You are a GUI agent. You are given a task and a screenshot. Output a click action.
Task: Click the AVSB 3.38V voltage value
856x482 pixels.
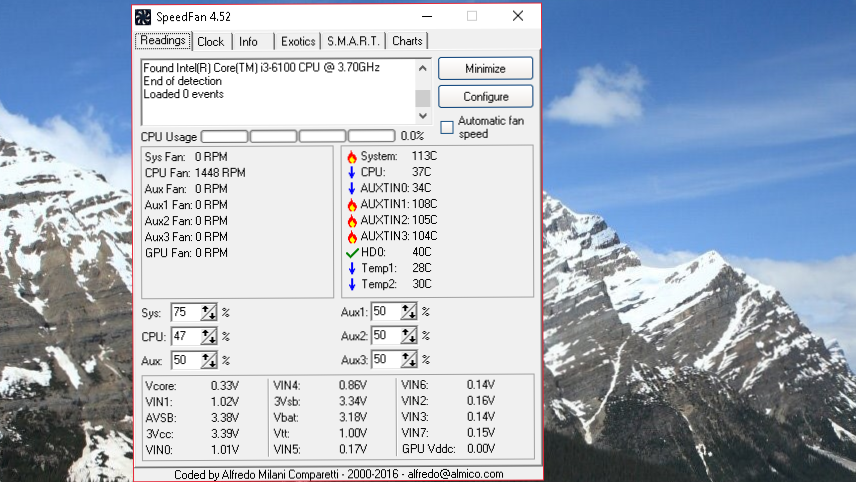click(225, 418)
